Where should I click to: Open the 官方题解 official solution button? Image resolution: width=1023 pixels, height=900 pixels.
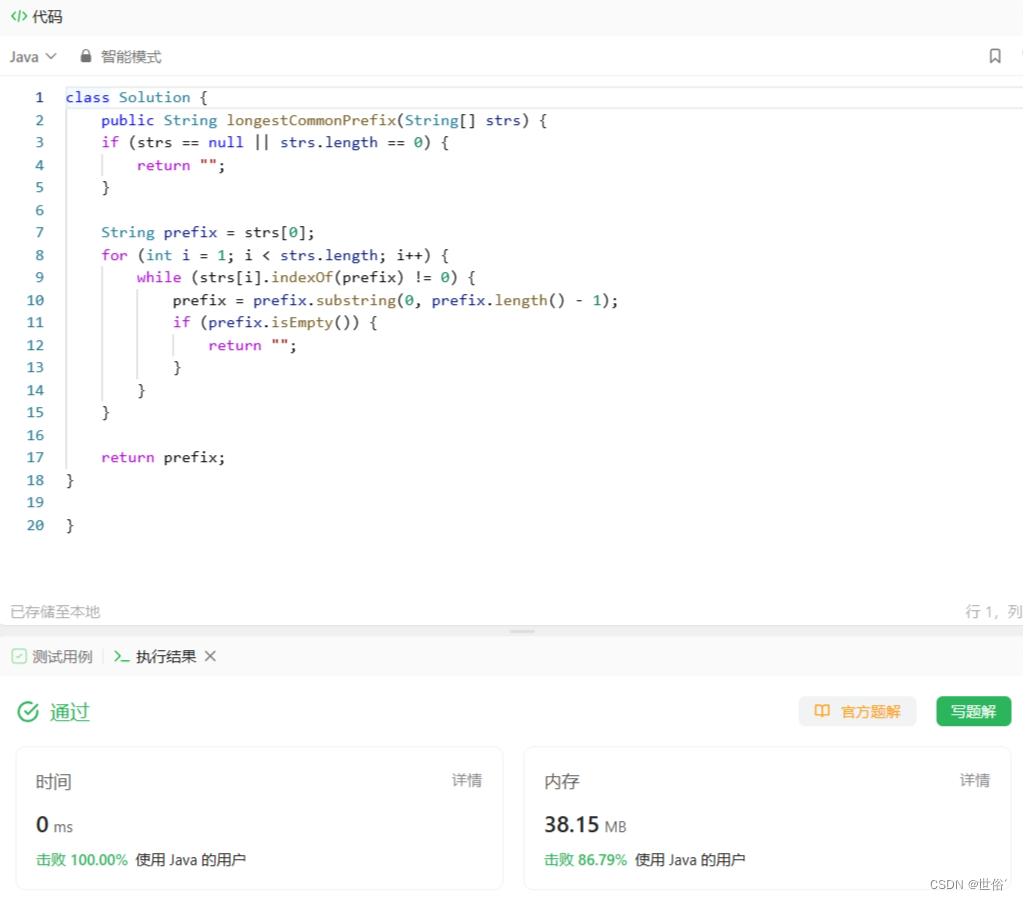click(857, 711)
